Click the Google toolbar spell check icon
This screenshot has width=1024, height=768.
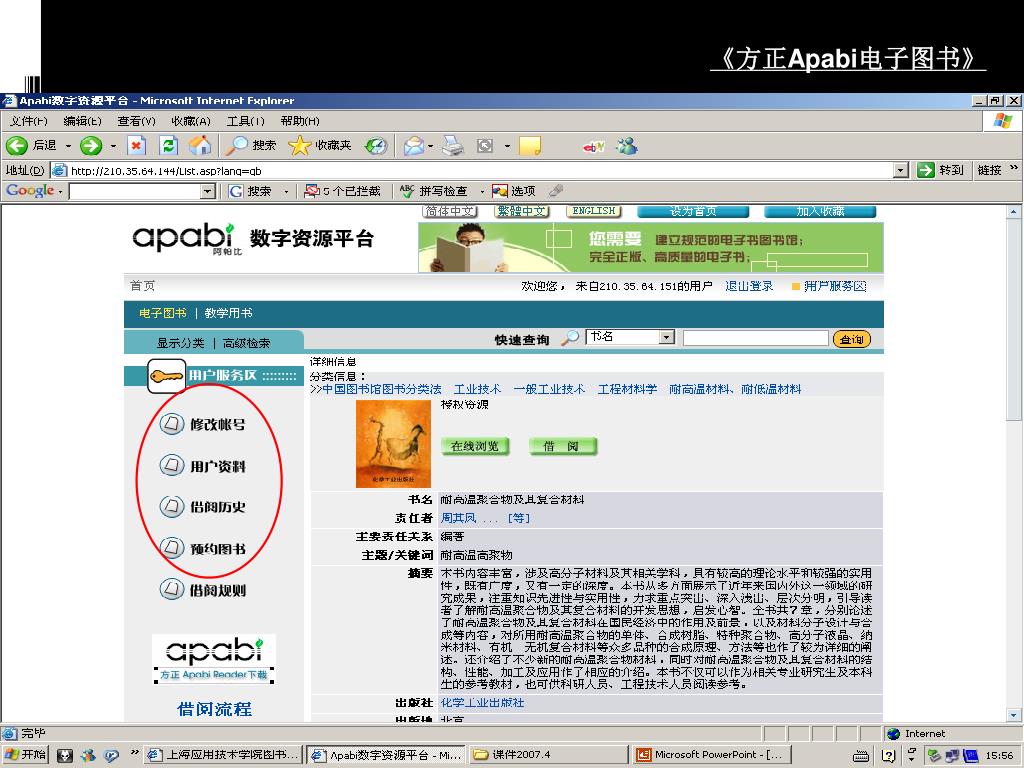(x=407, y=191)
